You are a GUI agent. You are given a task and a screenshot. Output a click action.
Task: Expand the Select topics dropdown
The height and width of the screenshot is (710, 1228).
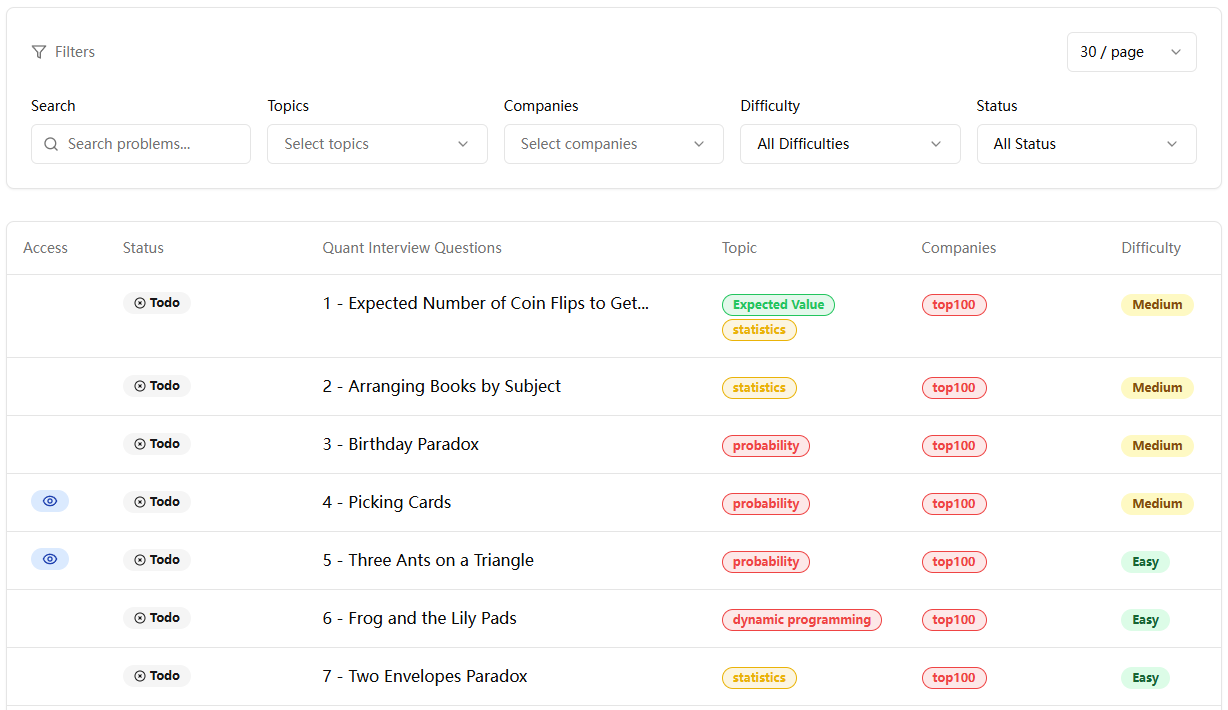click(x=377, y=144)
